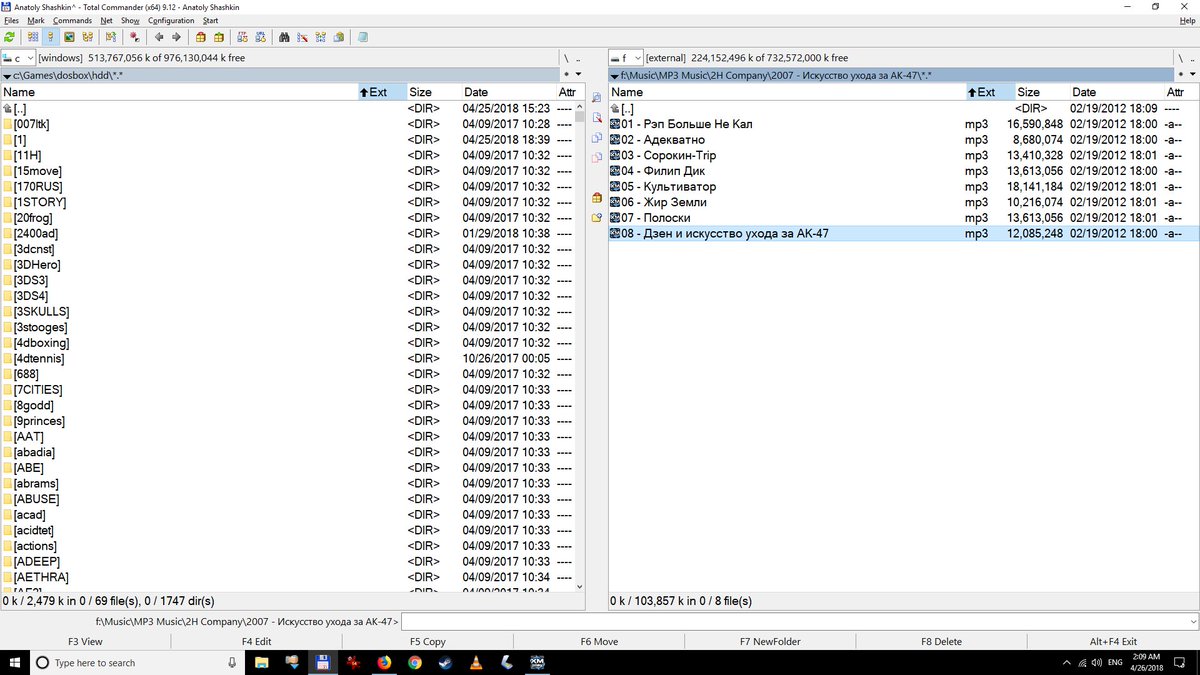Click the Unpack files toolbar icon
The image size is (1200, 675).
point(218,37)
